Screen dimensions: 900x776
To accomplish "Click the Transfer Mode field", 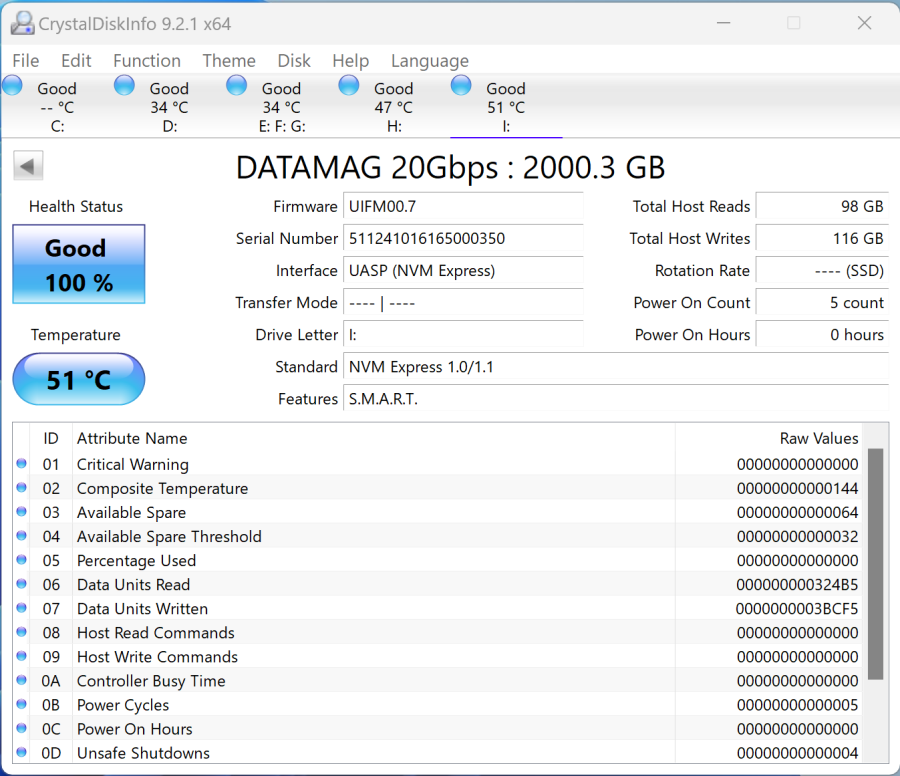I will tap(463, 302).
